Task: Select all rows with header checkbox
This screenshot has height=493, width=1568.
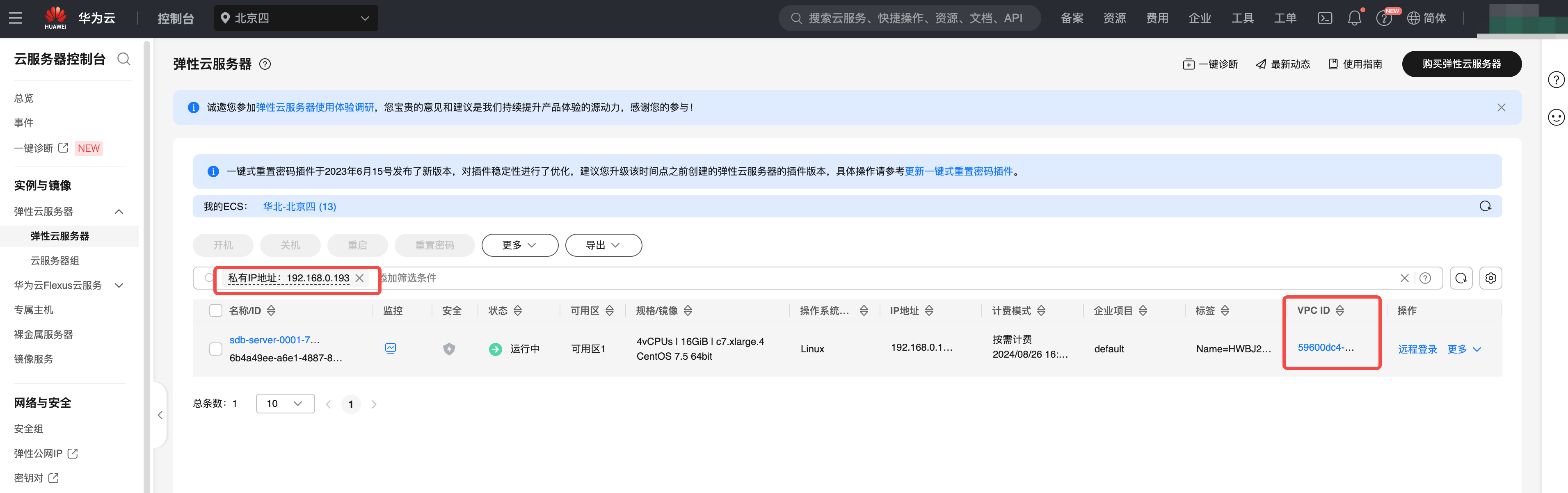Action: click(215, 310)
